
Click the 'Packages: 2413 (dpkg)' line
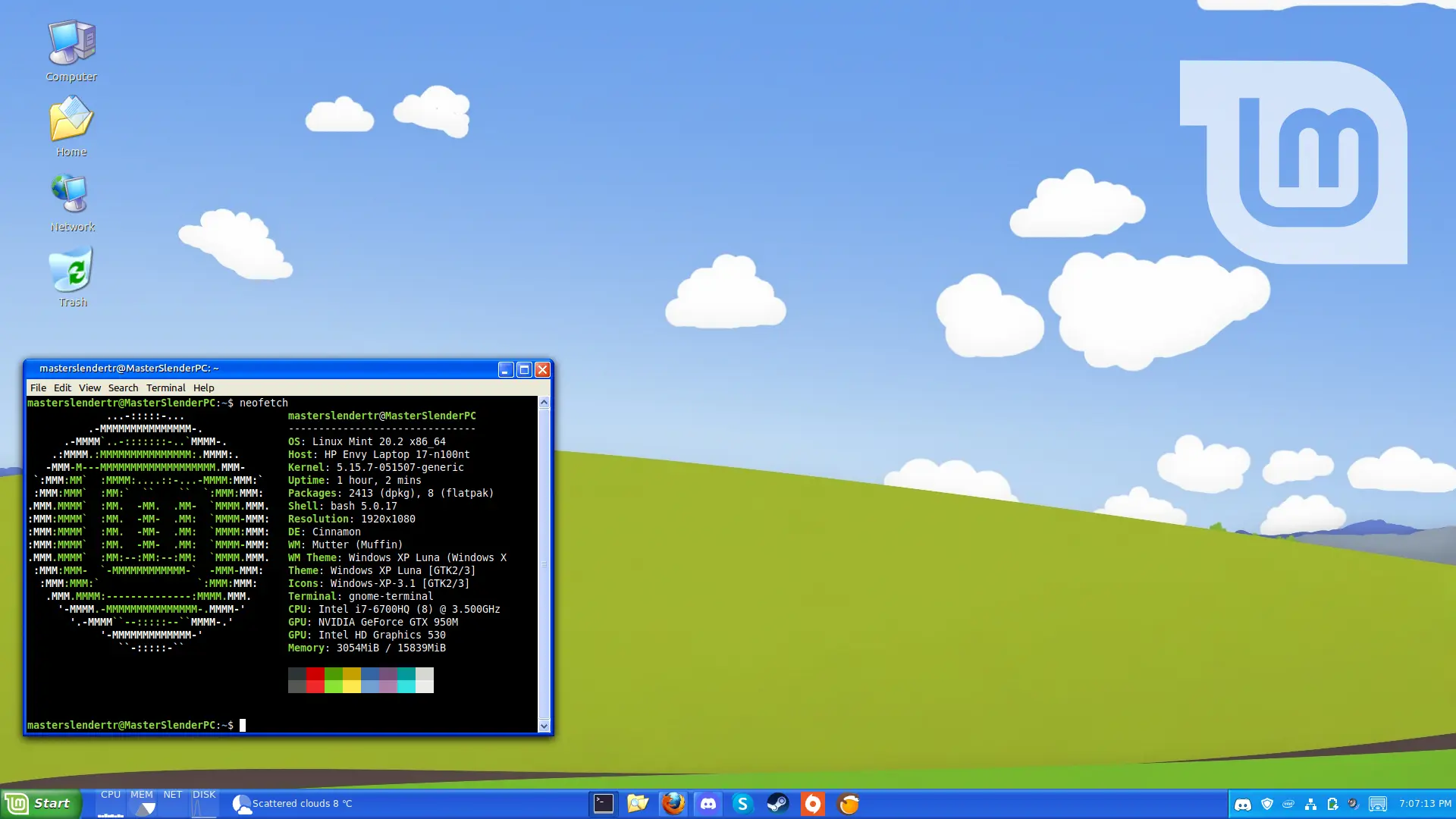tap(391, 493)
